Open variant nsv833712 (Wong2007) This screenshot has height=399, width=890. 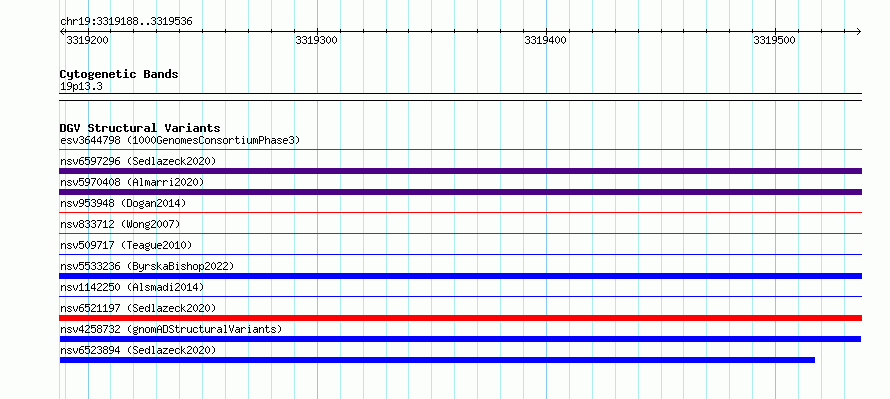[x=120, y=224]
